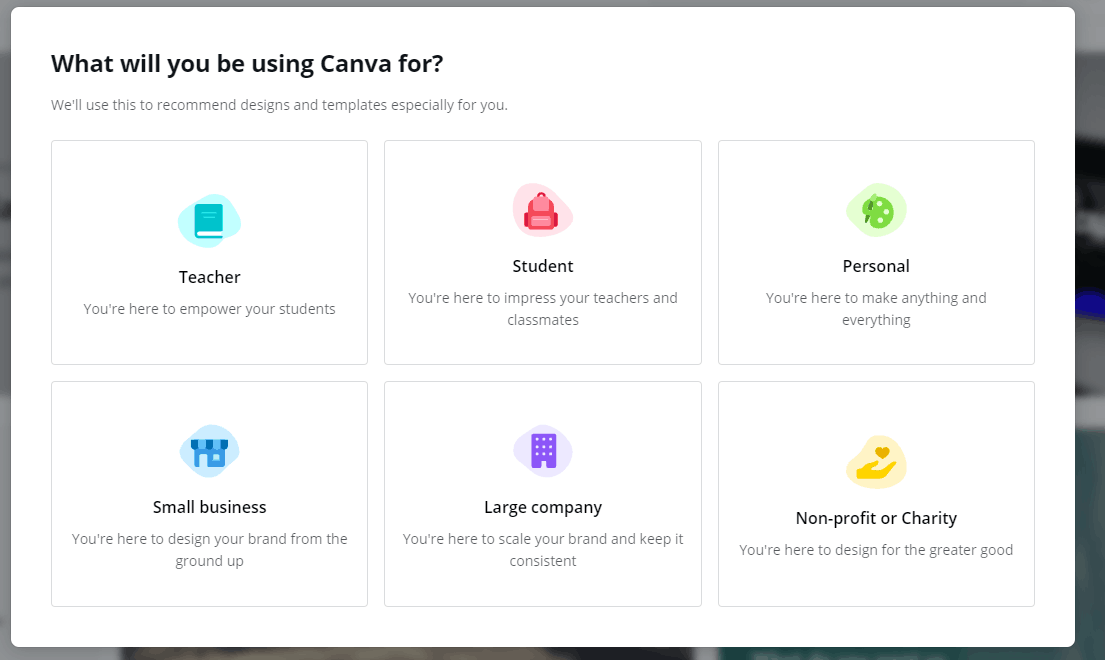Click the 'recommend designs and templates' subtitle

279,105
